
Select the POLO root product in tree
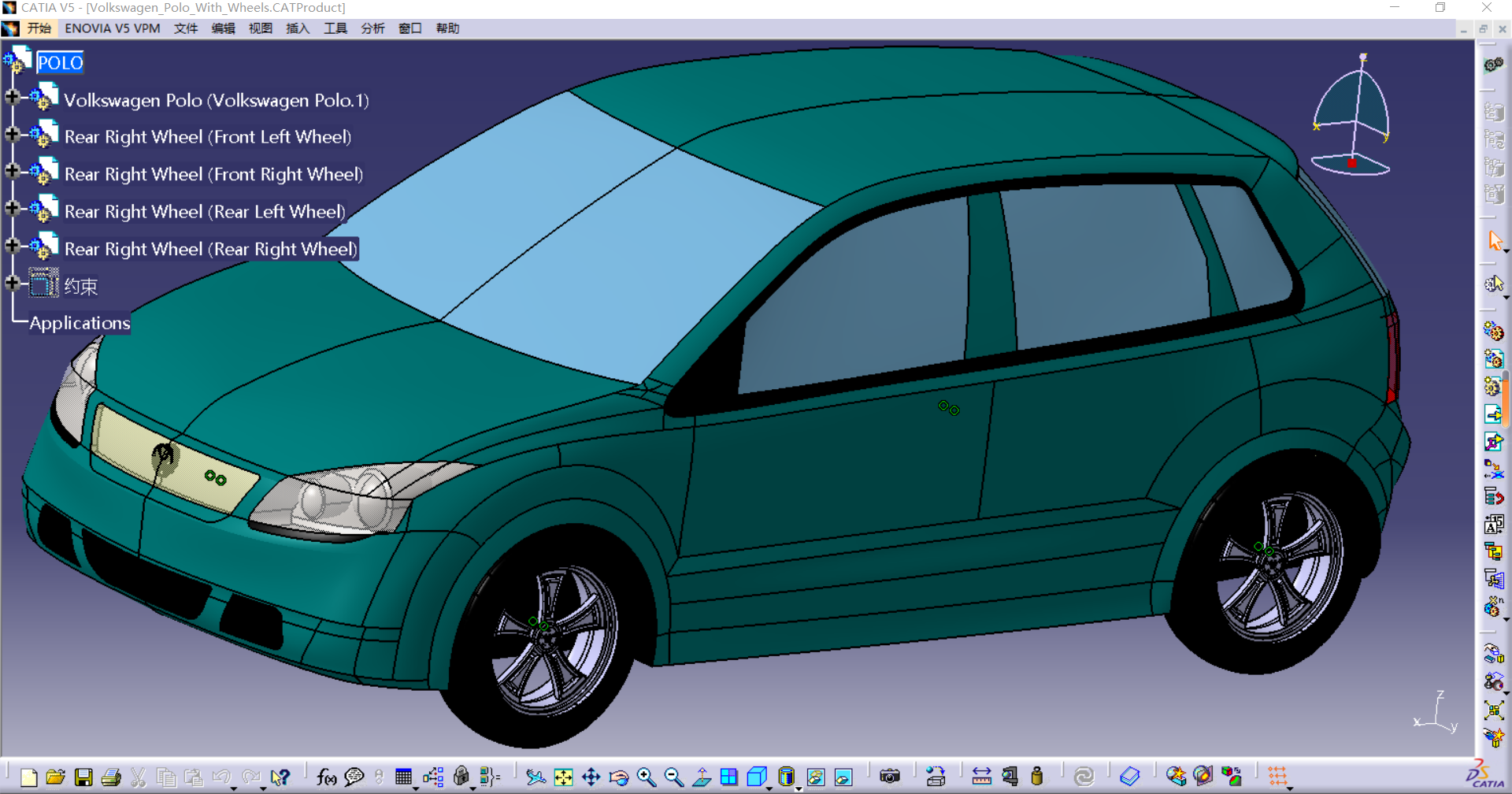(60, 62)
